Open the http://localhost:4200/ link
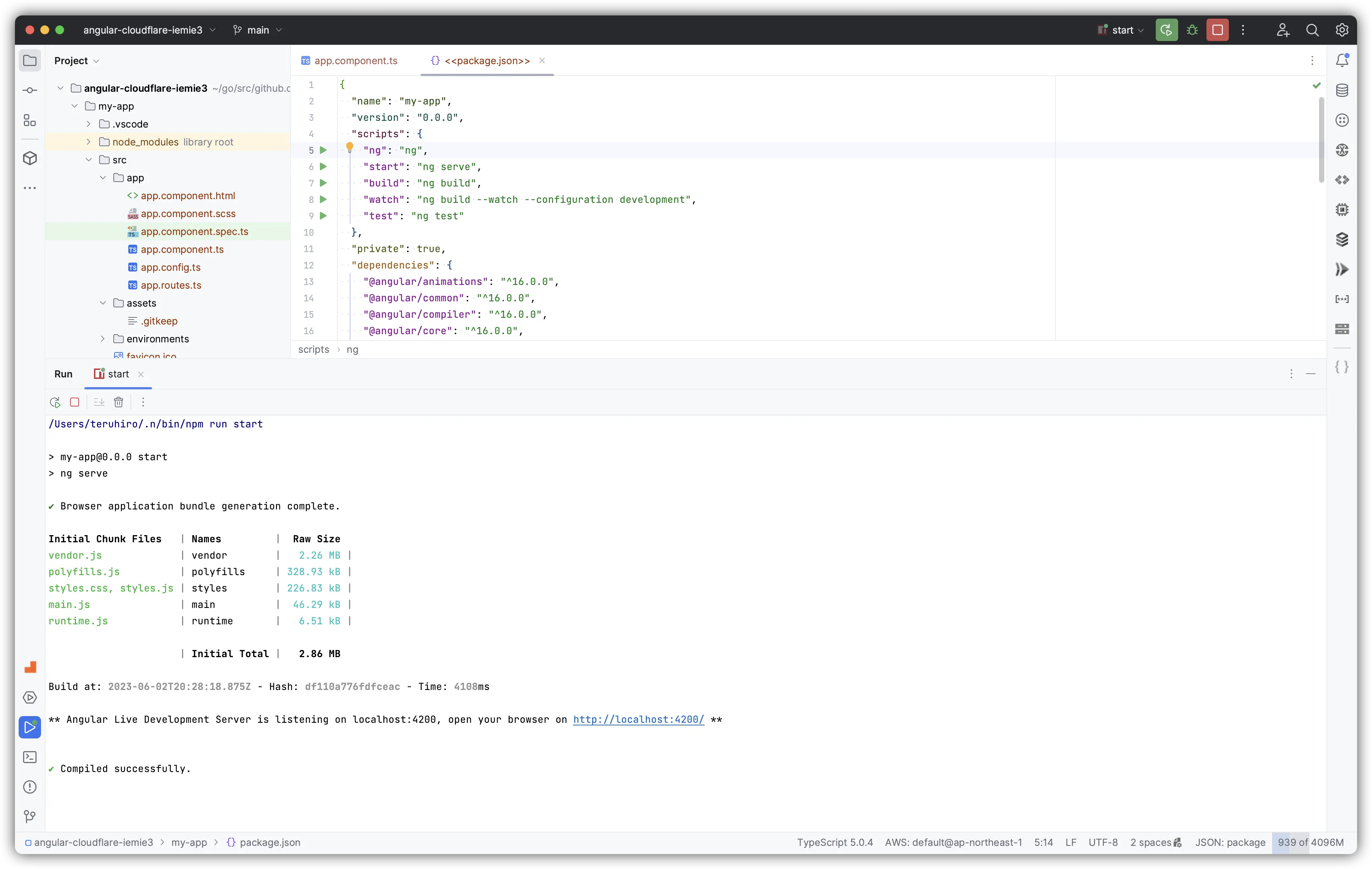The width and height of the screenshot is (1372, 869). [x=638, y=720]
